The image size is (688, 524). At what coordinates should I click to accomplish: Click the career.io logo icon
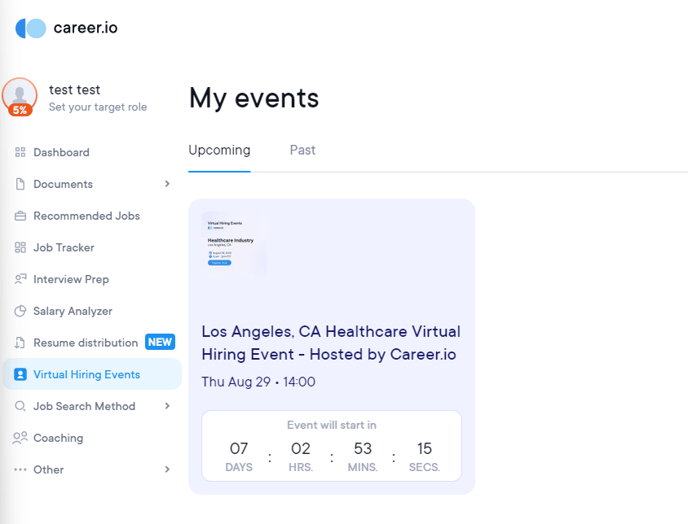click(31, 28)
